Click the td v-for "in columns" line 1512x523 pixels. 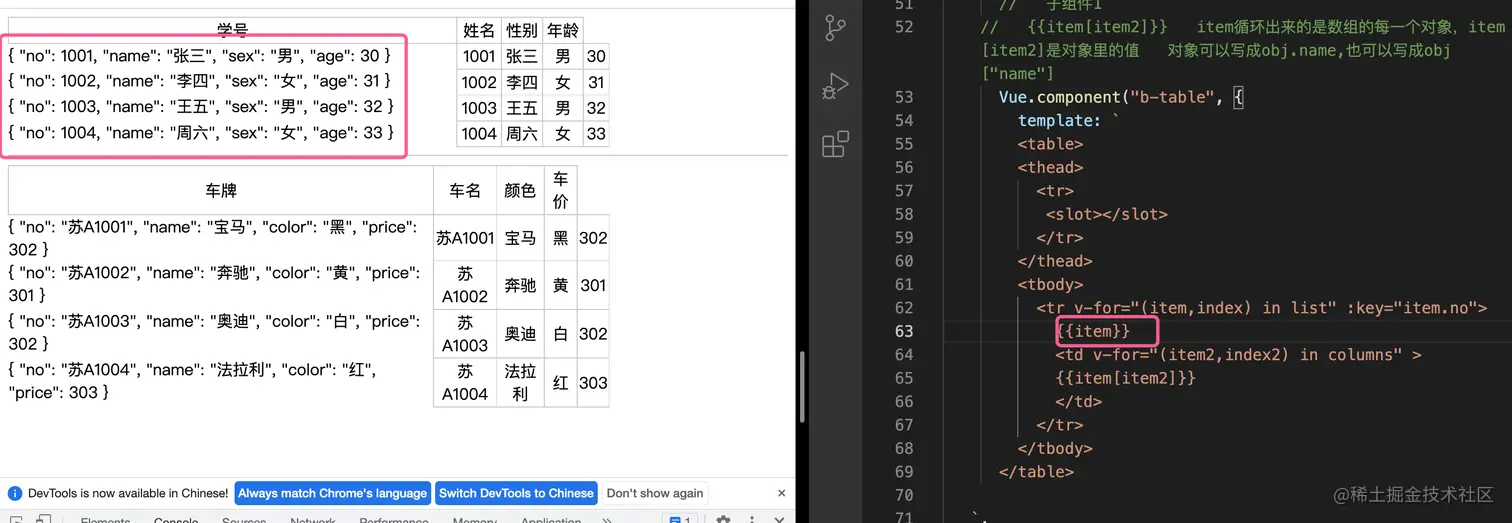pyautogui.click(x=1238, y=355)
